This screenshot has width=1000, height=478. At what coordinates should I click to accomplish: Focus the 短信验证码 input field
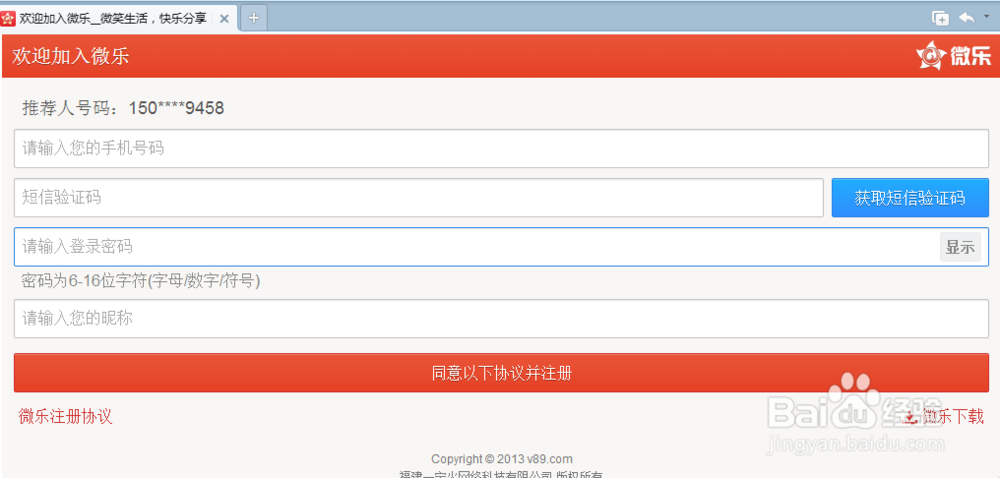pyautogui.click(x=419, y=198)
